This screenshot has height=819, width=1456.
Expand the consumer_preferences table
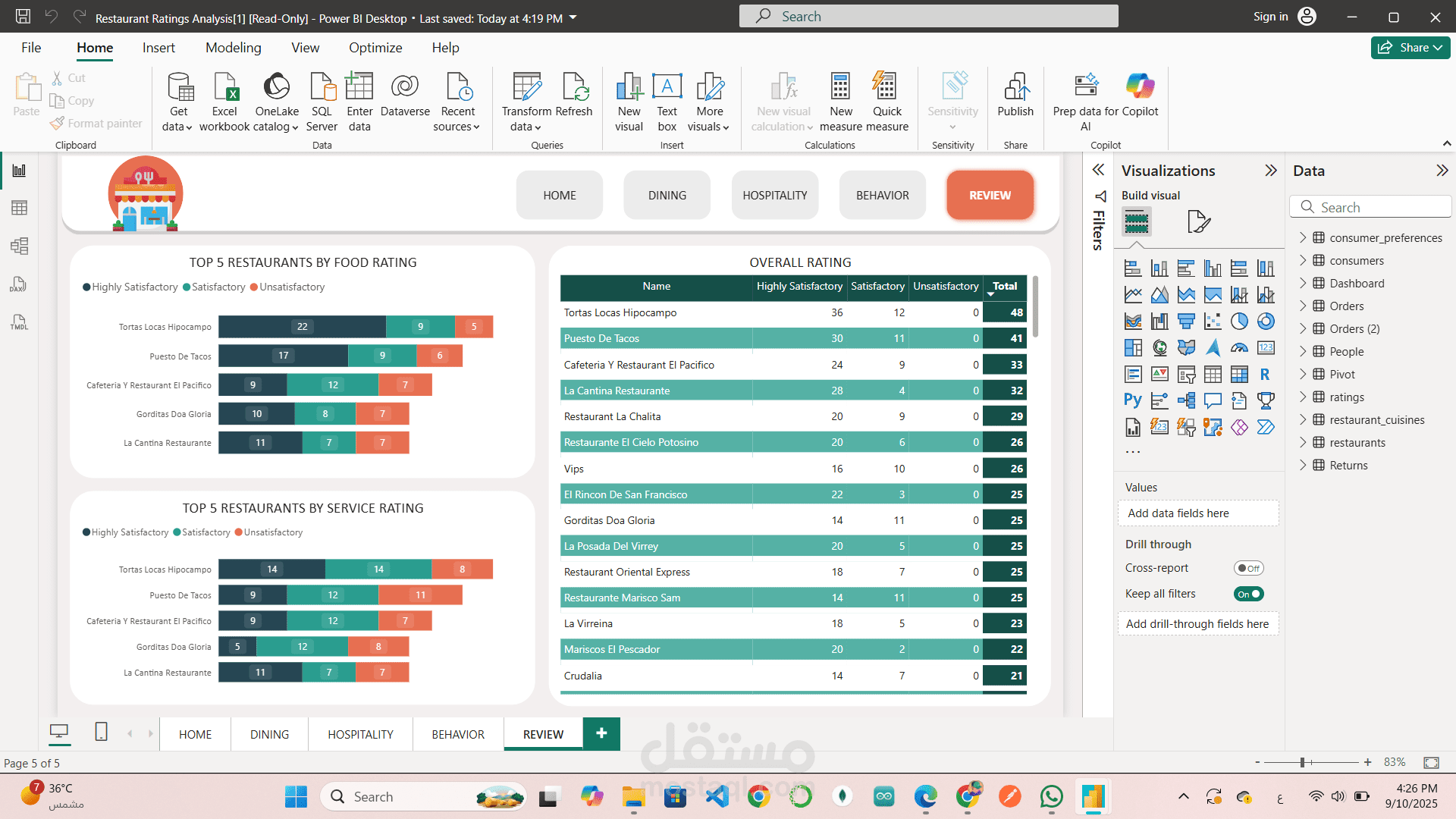click(1303, 237)
